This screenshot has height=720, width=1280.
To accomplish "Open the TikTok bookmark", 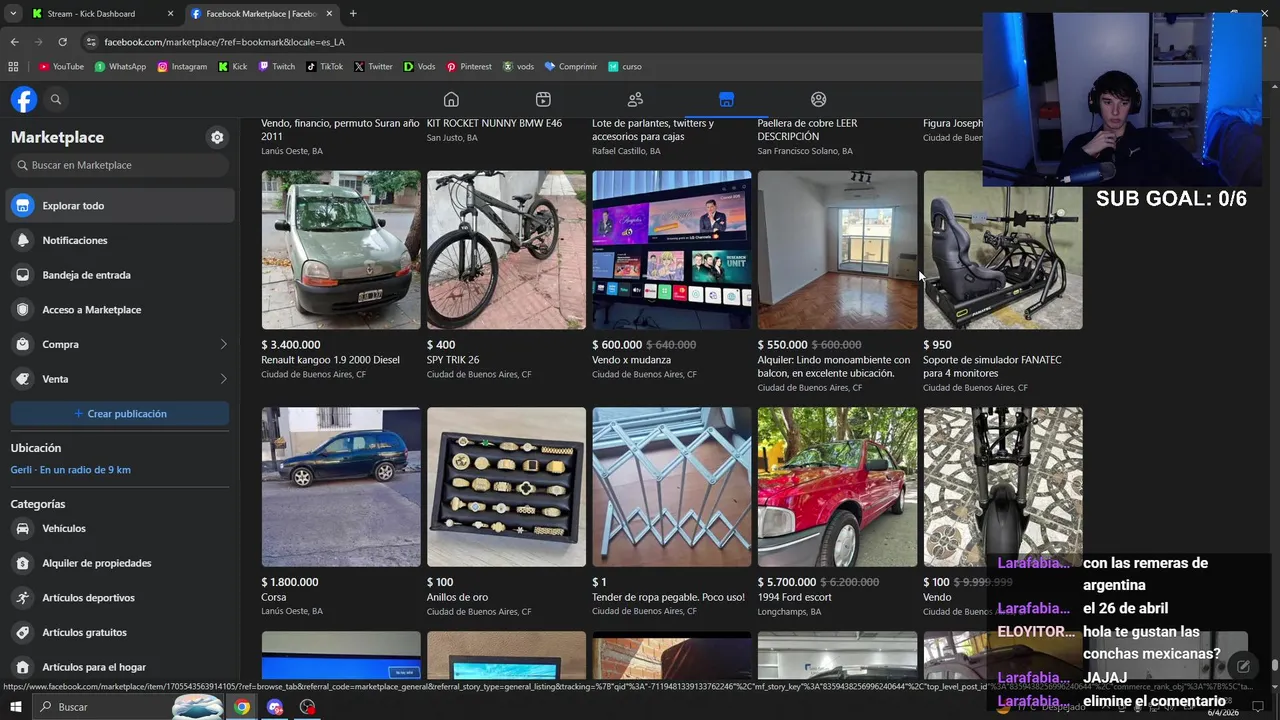I will point(324,67).
